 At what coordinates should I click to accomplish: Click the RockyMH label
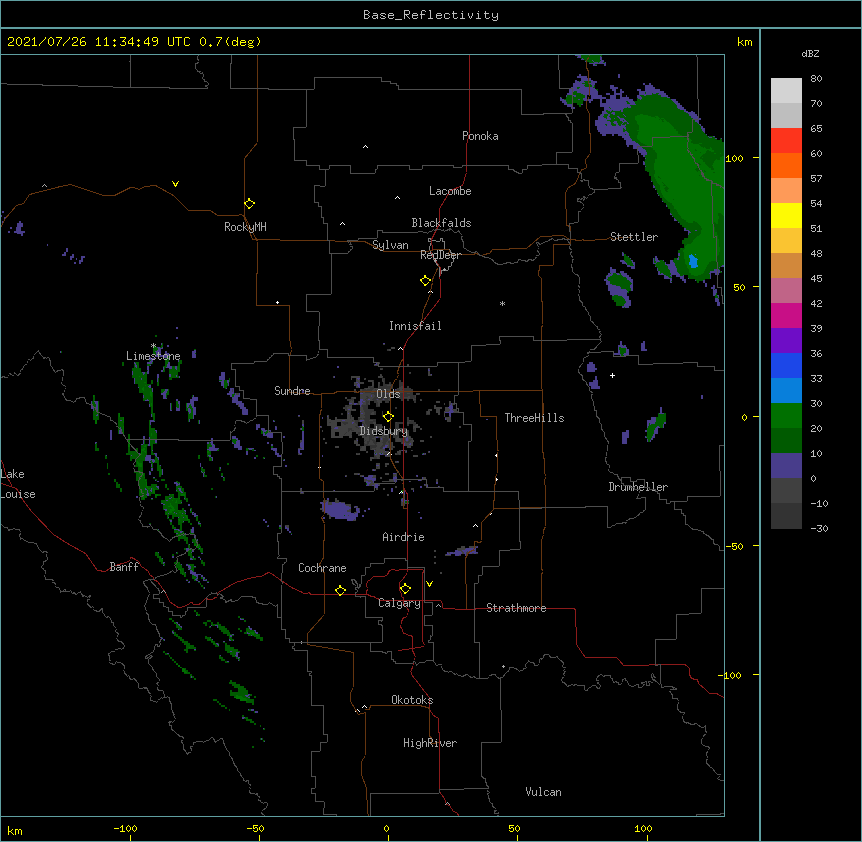245,227
